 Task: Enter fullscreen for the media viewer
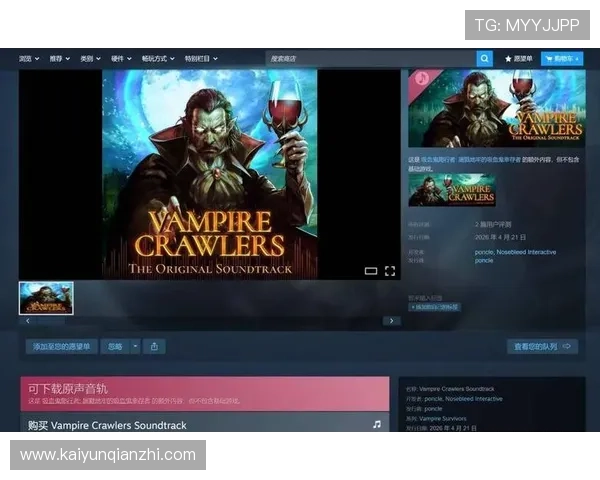390,271
